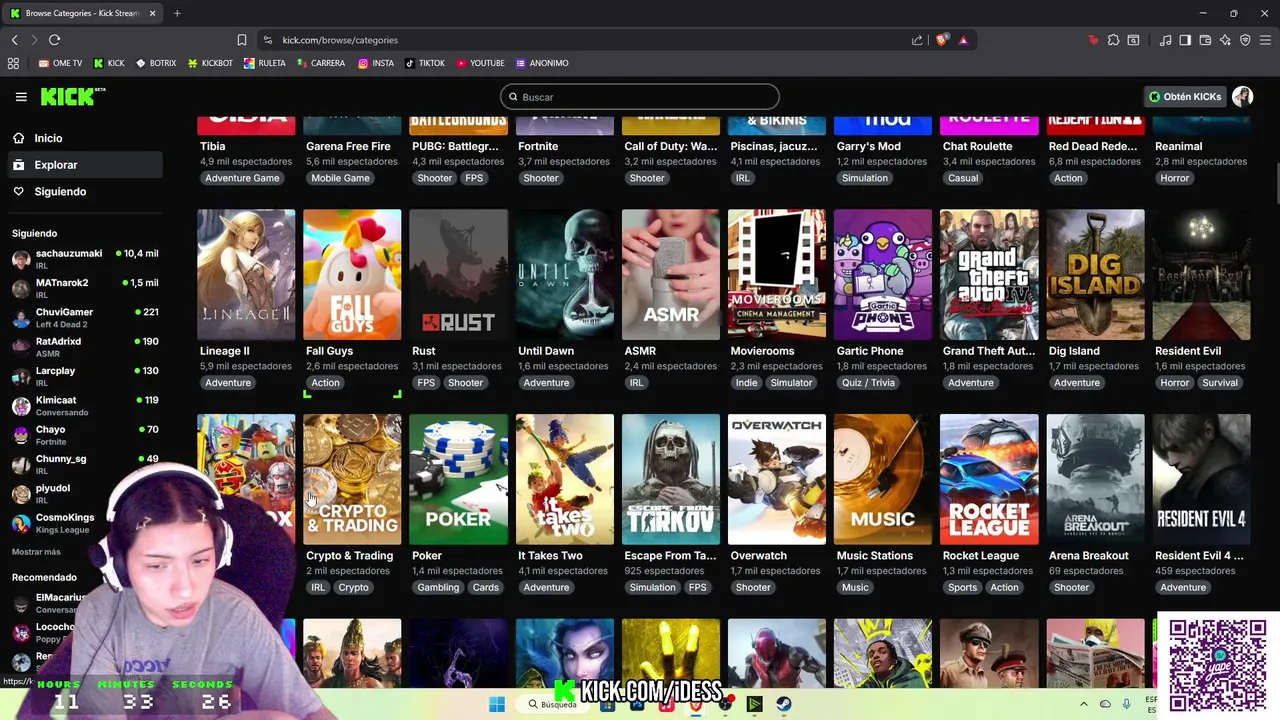Screen dimensions: 1280x720
Task: Click the Quiz / Trivia tag under Gartic Phone
Action: pyautogui.click(x=868, y=383)
